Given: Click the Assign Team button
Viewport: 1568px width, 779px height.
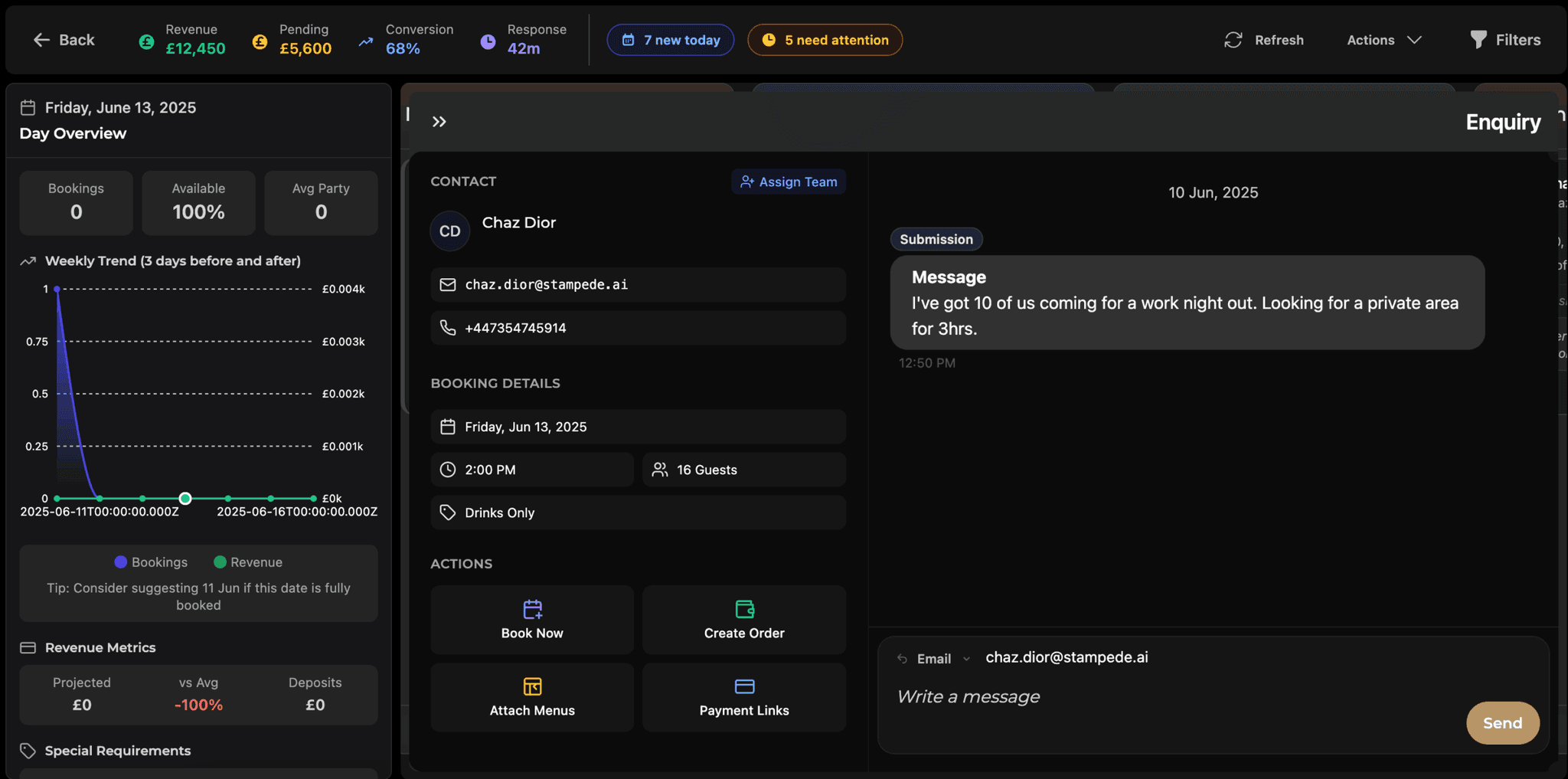Looking at the screenshot, I should 789,182.
